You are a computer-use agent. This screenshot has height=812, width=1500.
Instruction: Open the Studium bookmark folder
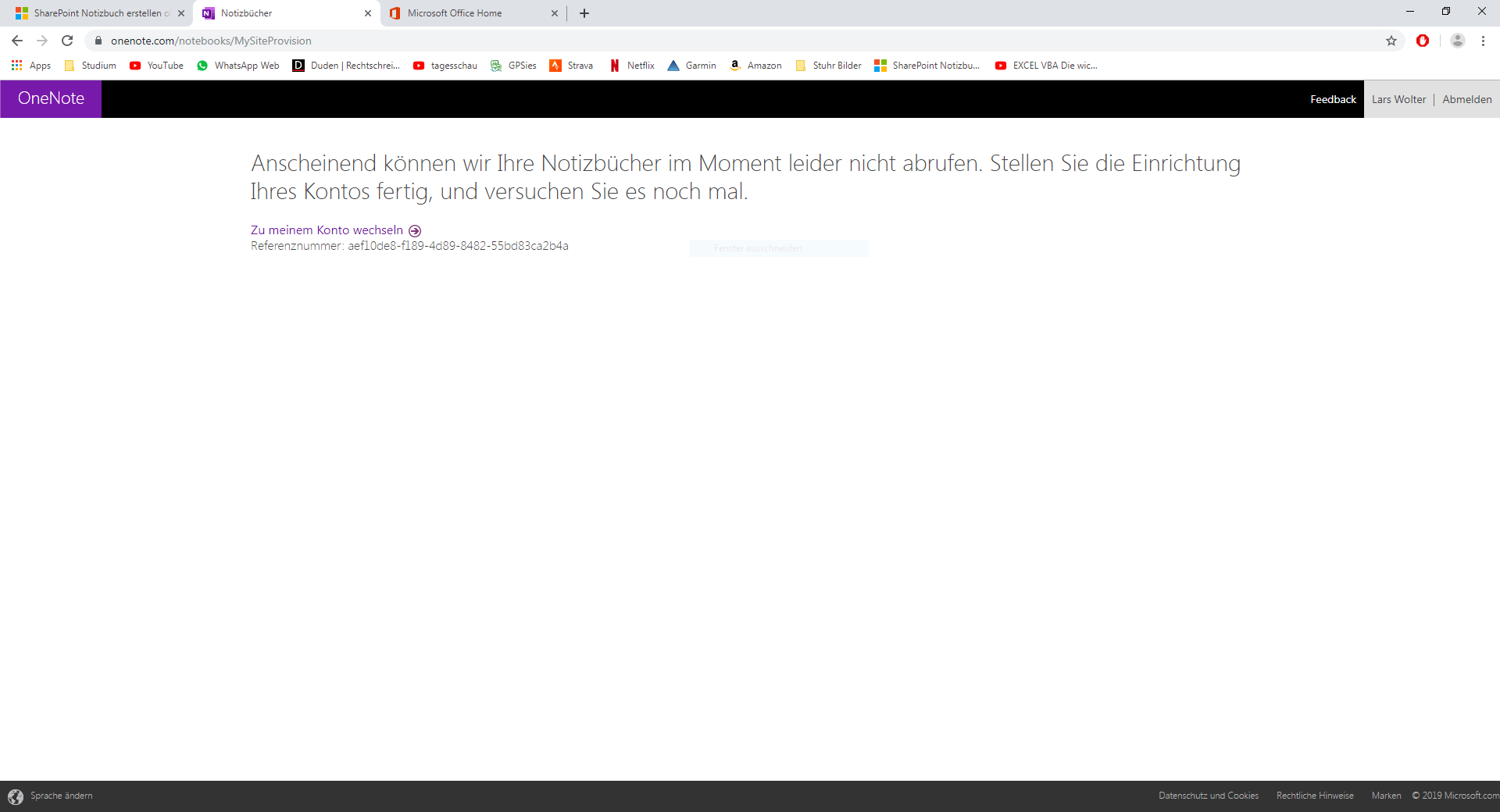(90, 66)
